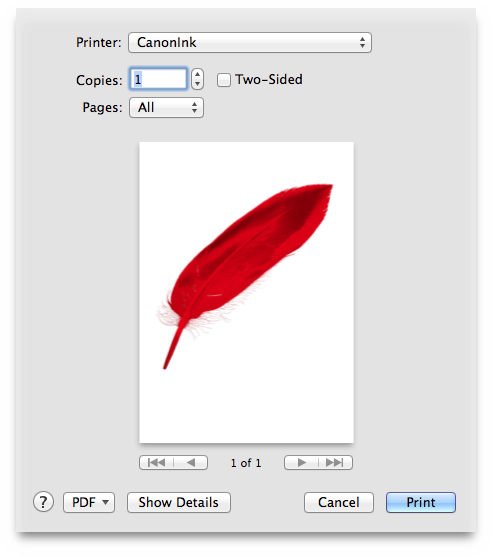This screenshot has width=492, height=556.
Task: Increase copies with stepper up arrow
Action: tap(197, 74)
